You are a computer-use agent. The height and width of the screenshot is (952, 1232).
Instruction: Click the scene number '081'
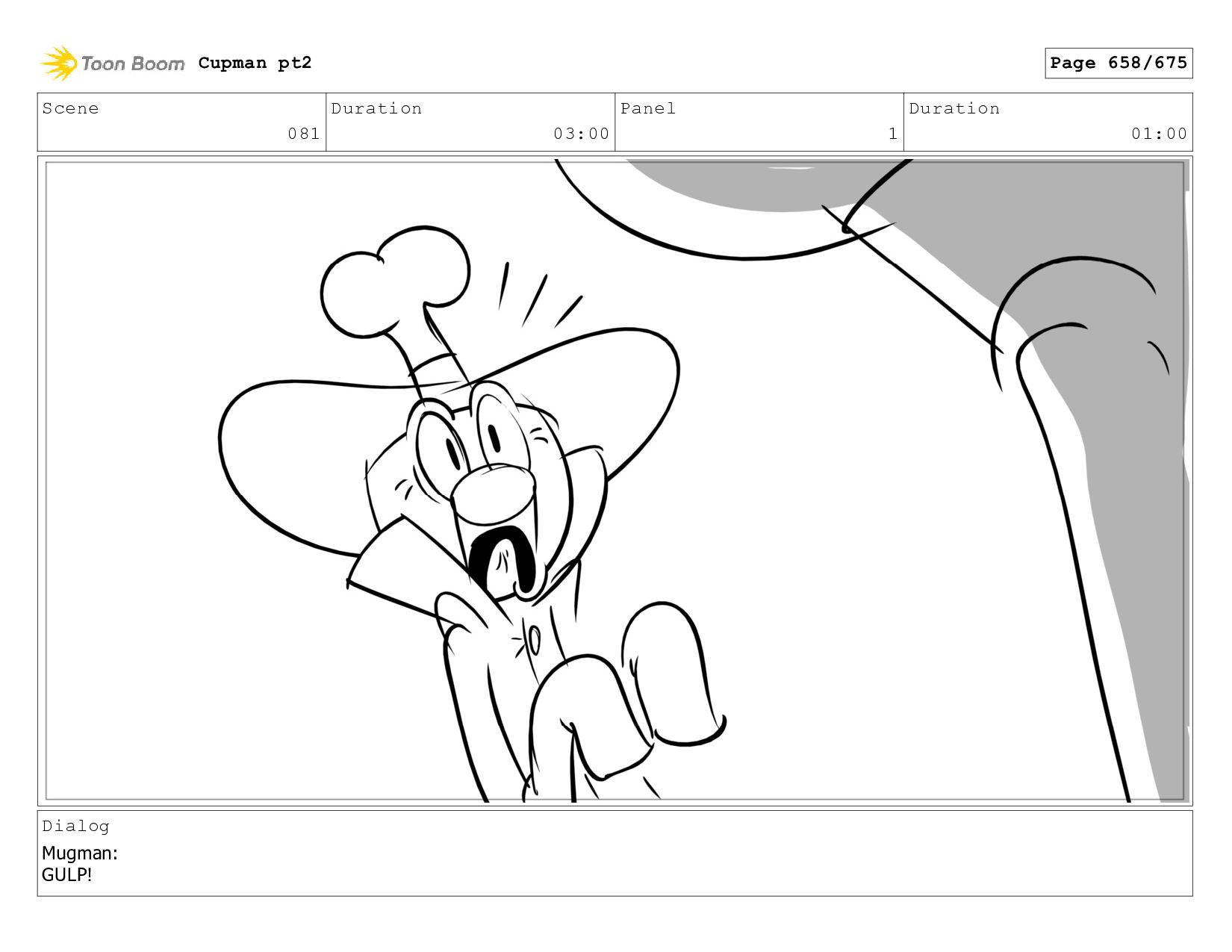tap(304, 134)
